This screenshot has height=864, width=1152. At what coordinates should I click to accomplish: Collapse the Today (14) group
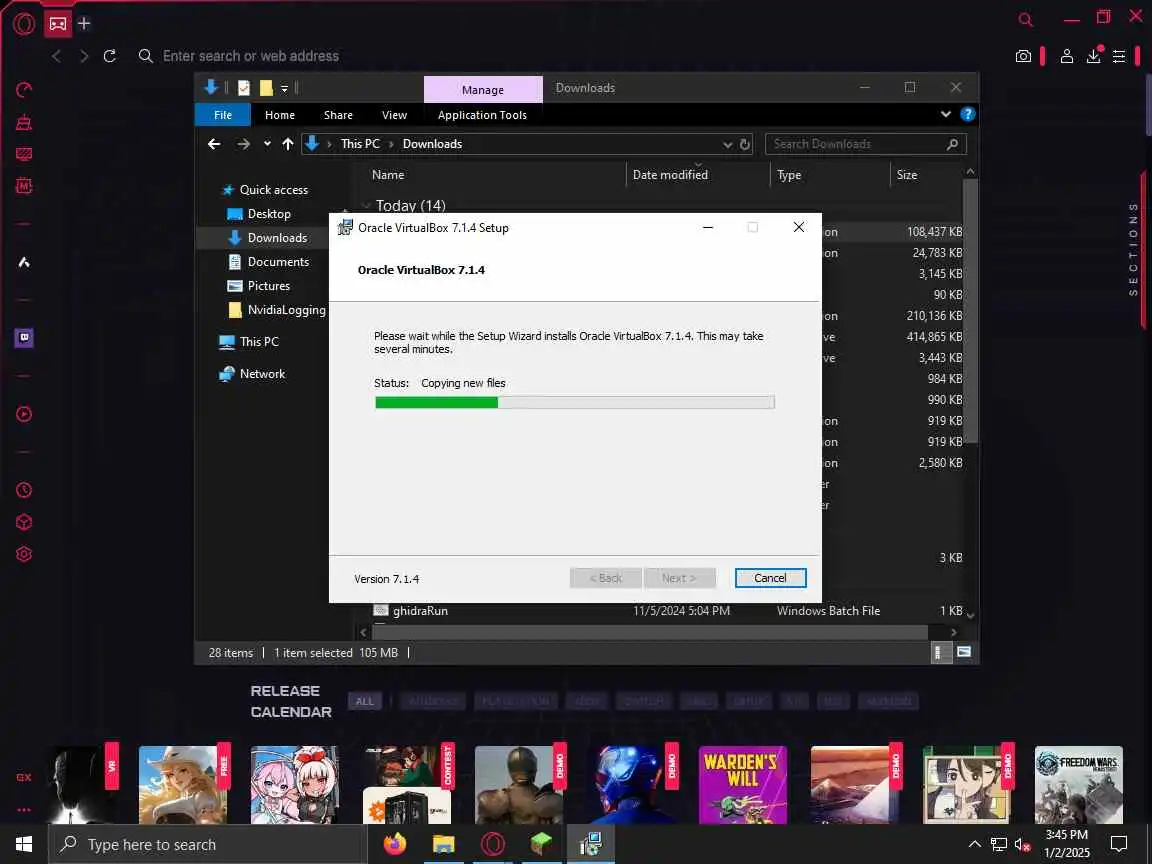(366, 206)
